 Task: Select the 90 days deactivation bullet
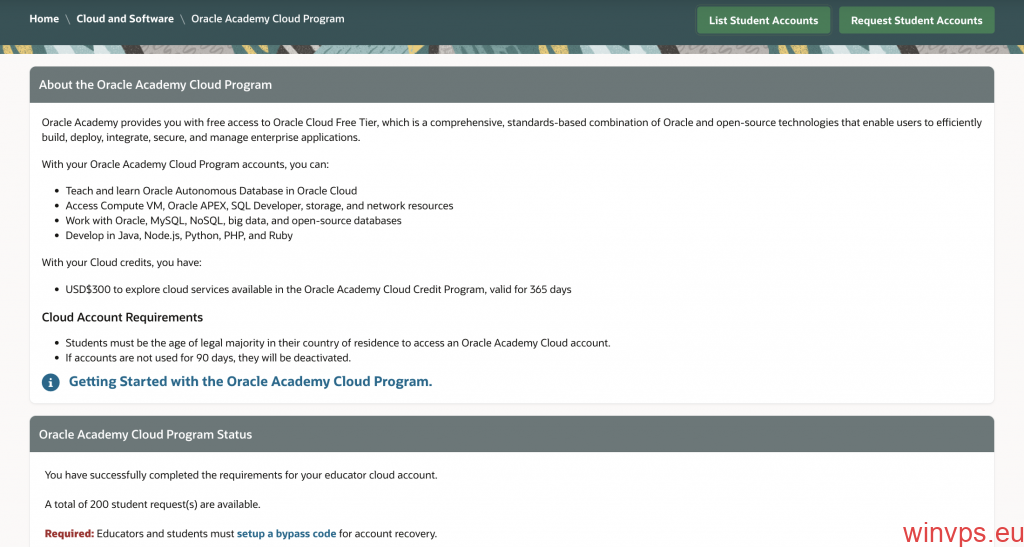point(208,358)
